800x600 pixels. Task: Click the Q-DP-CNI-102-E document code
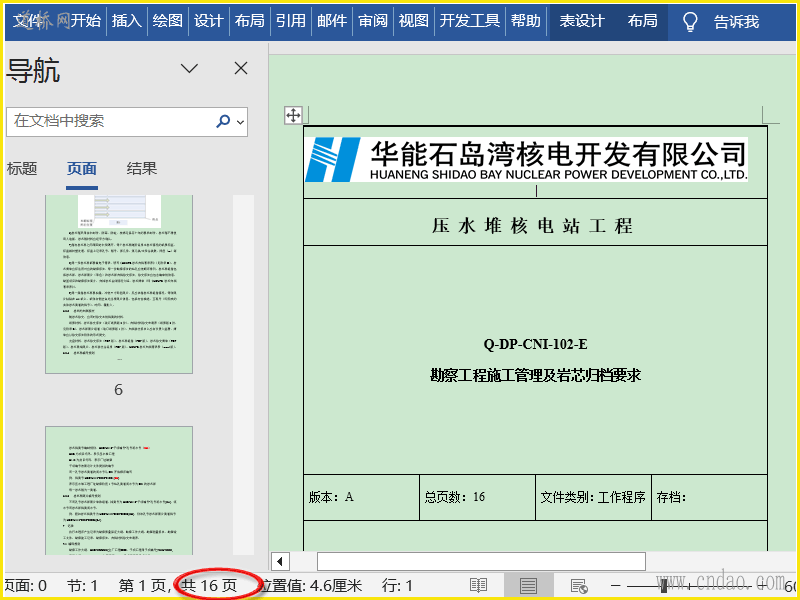[x=535, y=344]
